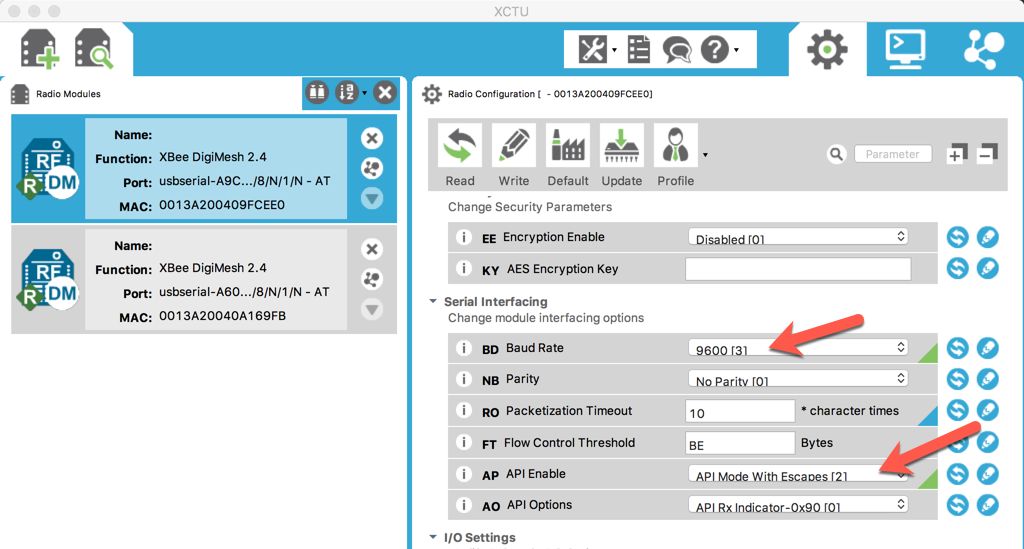The width and height of the screenshot is (1024, 549).
Task: Collapse all configuration sections
Action: coord(988,154)
